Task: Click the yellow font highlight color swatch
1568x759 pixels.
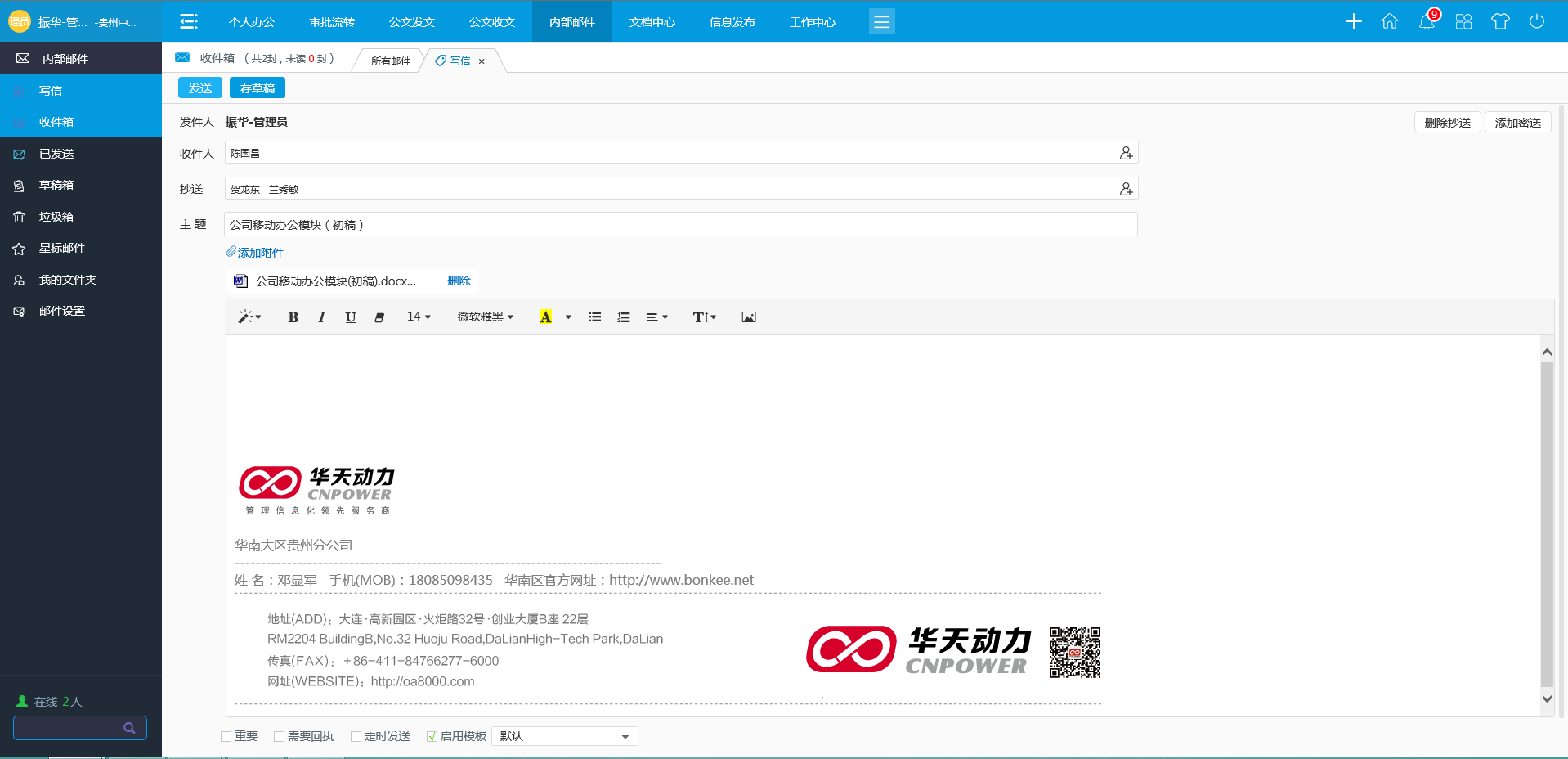Action: (x=546, y=317)
